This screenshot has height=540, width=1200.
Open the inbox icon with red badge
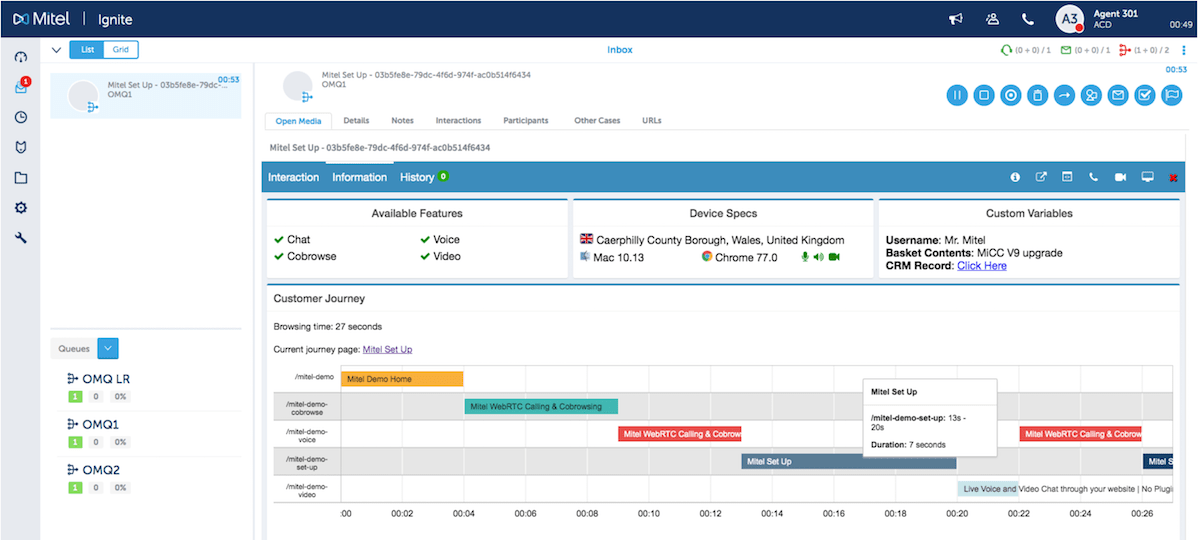coord(21,87)
